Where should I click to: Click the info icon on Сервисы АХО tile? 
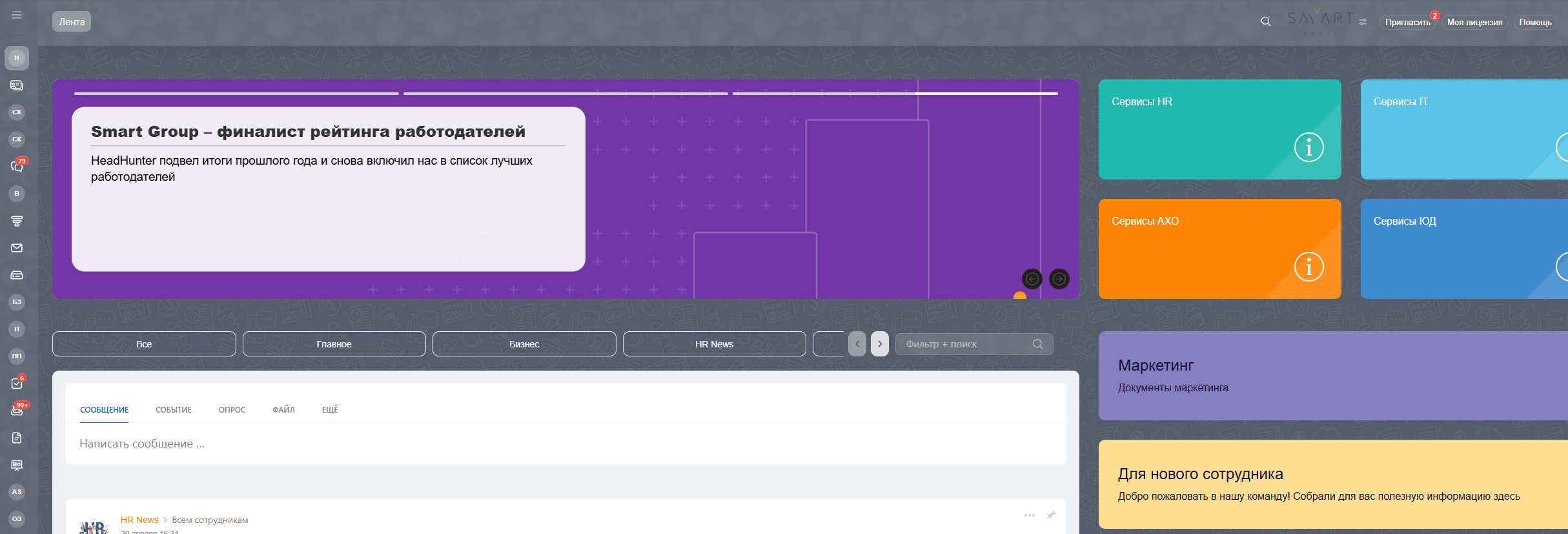tap(1309, 267)
